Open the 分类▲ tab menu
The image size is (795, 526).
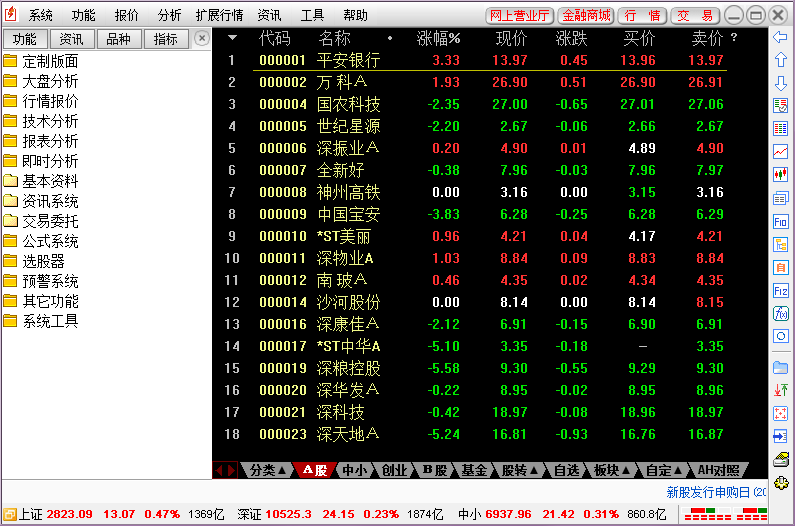(x=268, y=470)
